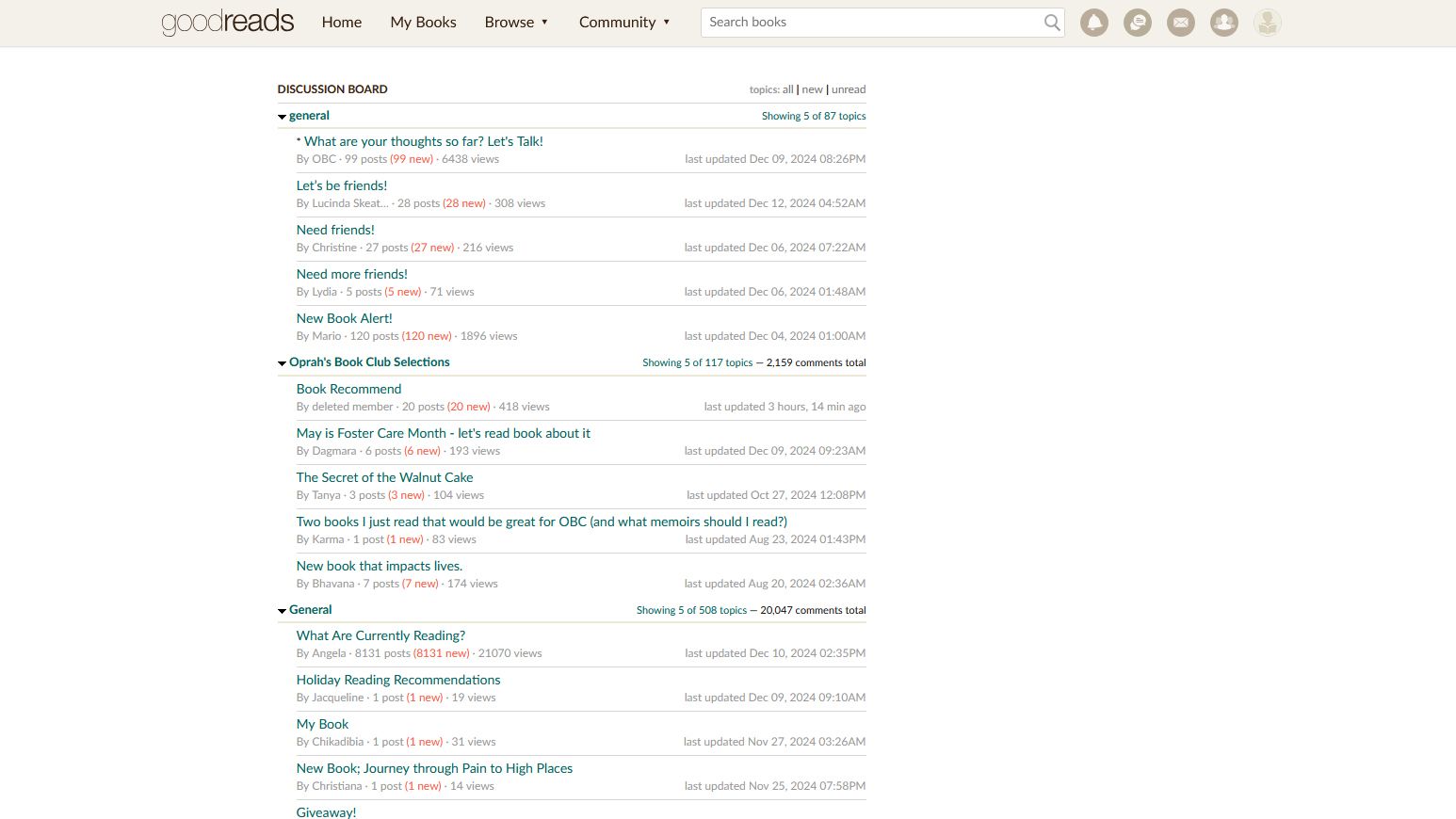Open 'The Secret of the Walnut Cake'
Image resolution: width=1456 pixels, height=819 pixels.
(x=384, y=477)
